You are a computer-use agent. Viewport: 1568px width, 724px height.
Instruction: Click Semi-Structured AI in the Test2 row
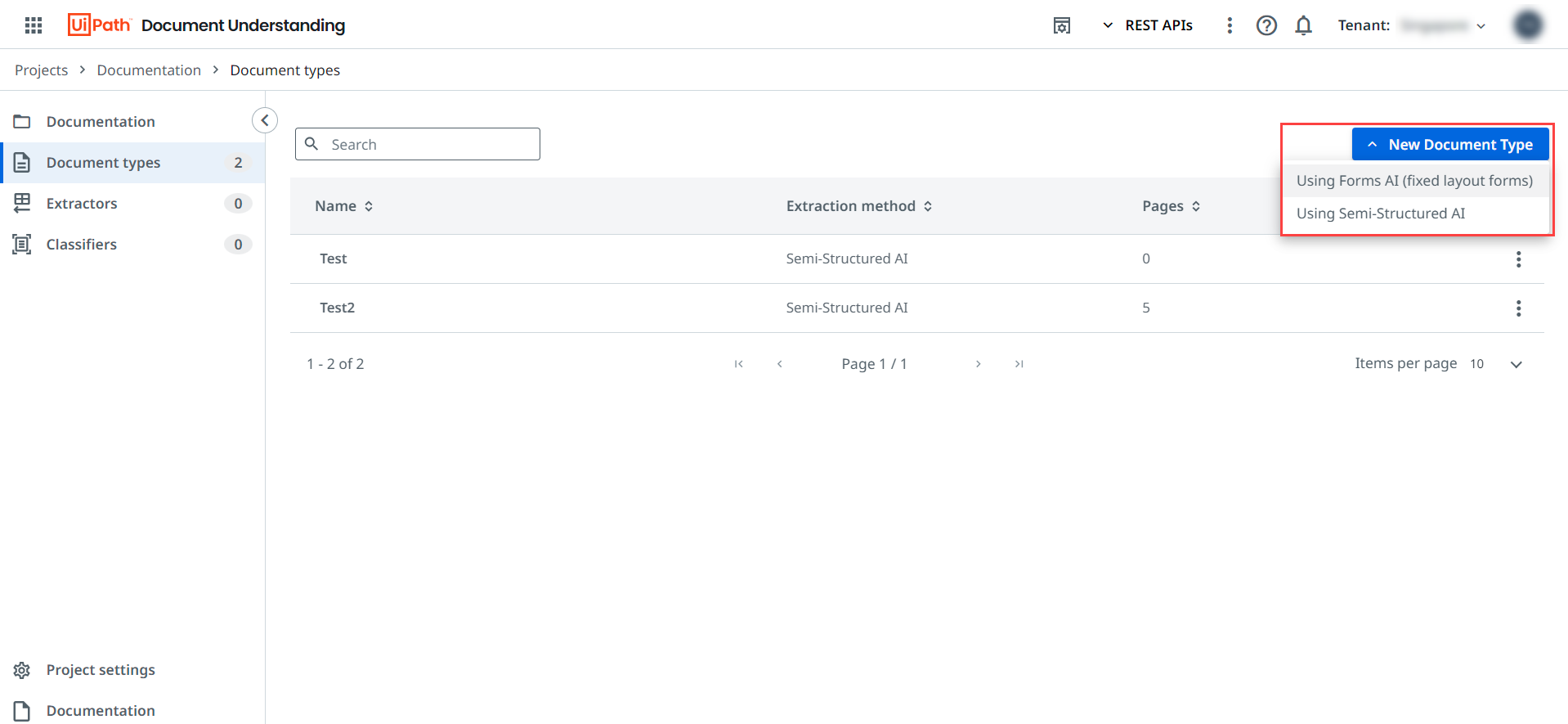pos(847,308)
